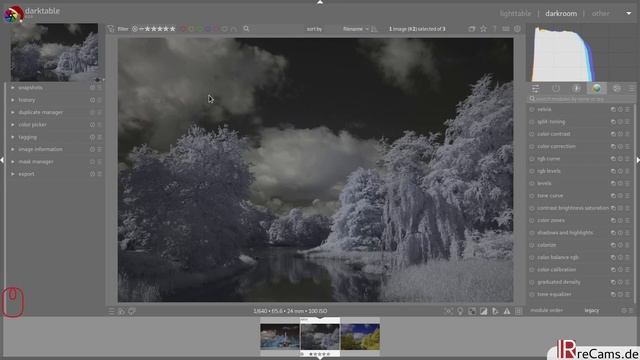The width and height of the screenshot is (640, 360).
Task: Enable the rgb levels module
Action: click(x=532, y=171)
